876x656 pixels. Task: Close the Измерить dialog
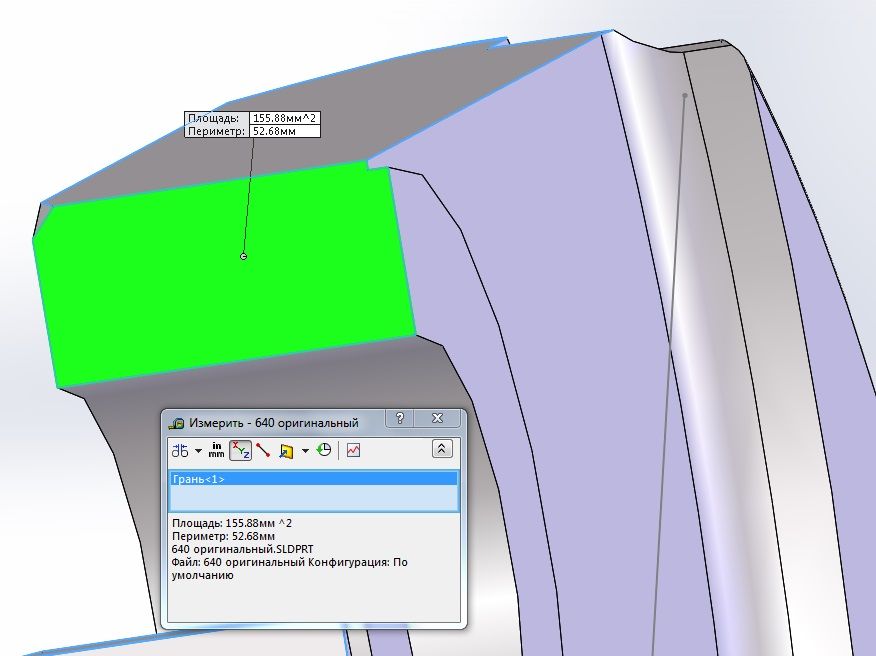pyautogui.click(x=437, y=419)
